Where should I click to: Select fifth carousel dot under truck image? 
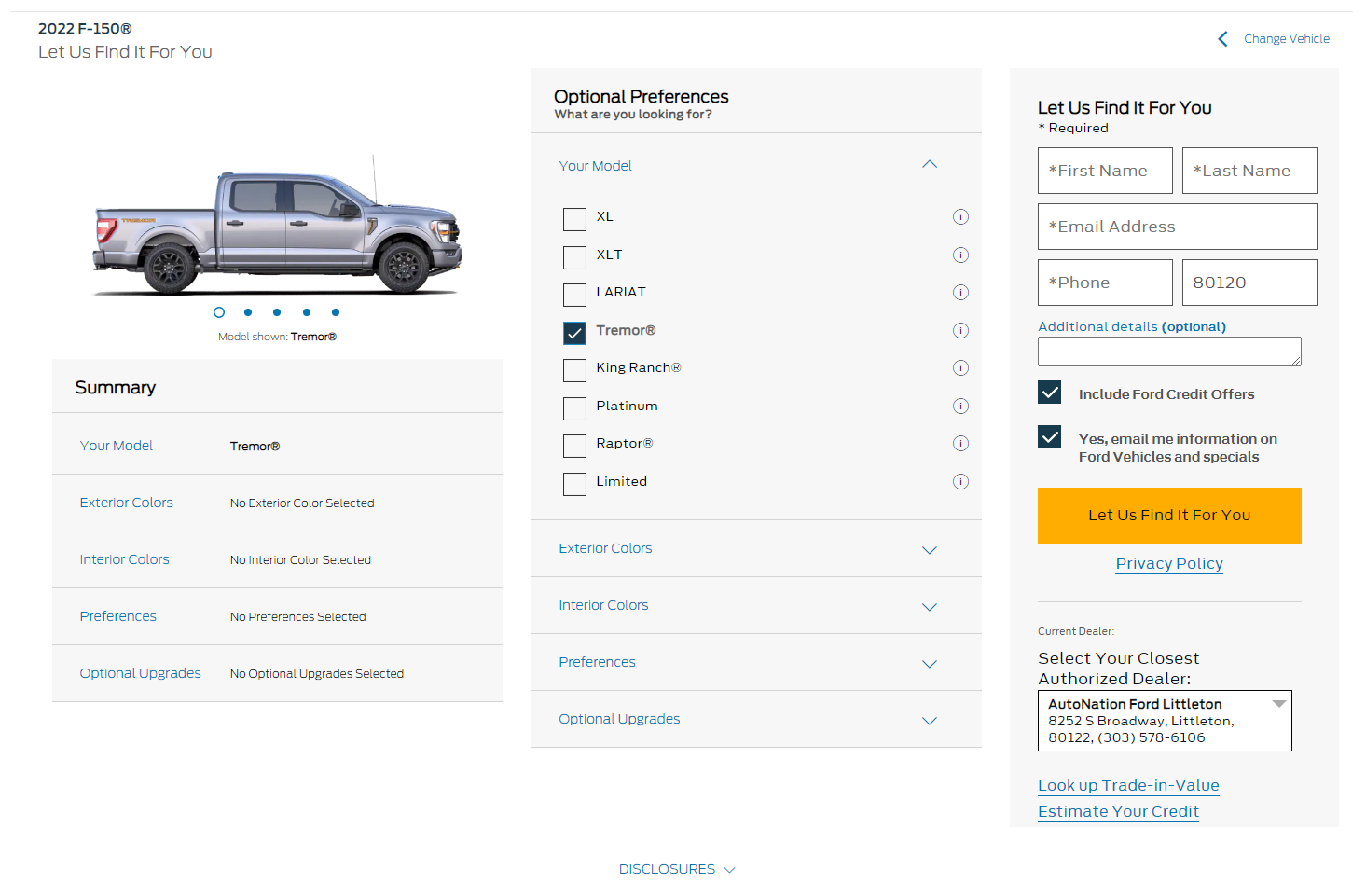click(x=336, y=312)
